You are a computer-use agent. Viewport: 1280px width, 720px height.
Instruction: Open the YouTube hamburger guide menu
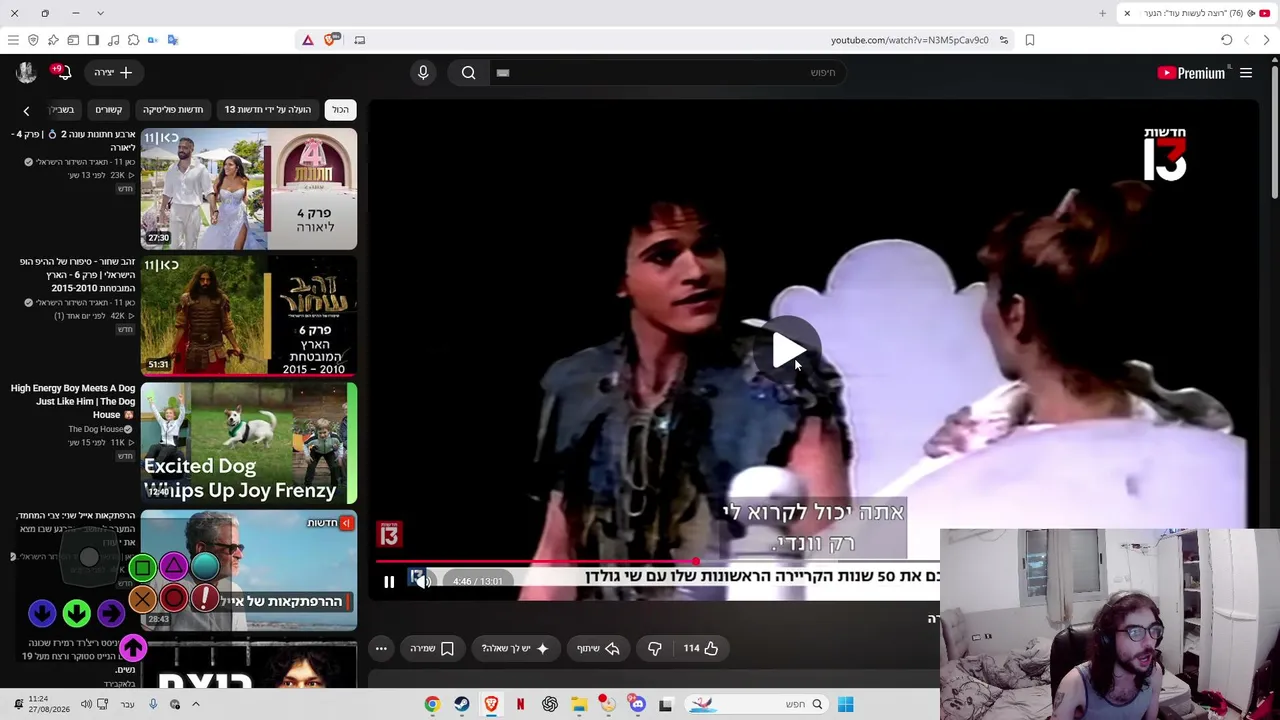coord(1246,72)
